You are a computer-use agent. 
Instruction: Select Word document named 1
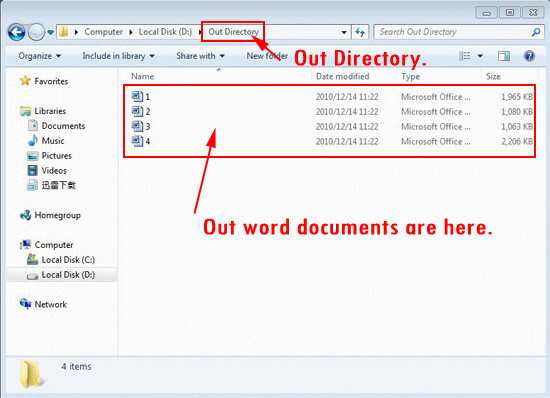(x=141, y=96)
